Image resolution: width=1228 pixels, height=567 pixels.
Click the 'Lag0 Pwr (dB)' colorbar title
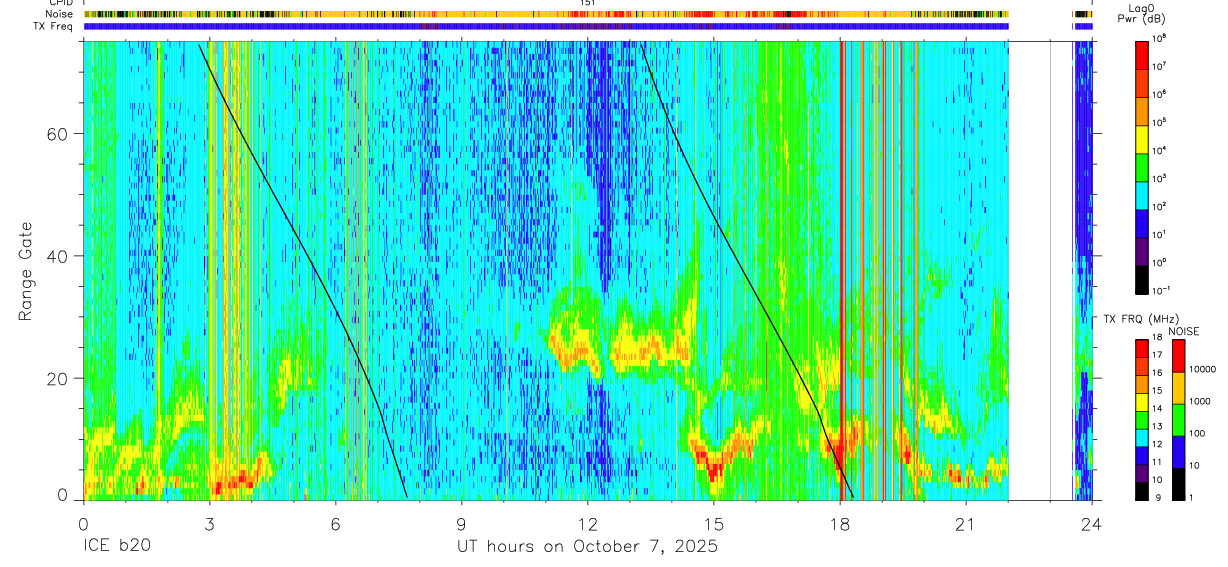1141,13
